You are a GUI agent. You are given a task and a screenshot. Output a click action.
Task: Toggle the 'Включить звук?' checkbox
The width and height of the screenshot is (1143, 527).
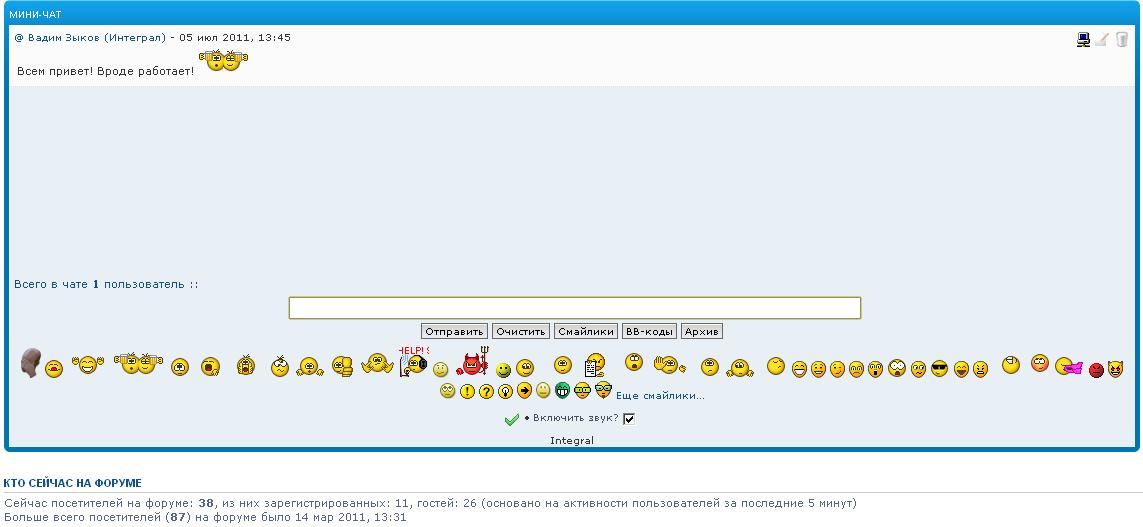click(629, 418)
